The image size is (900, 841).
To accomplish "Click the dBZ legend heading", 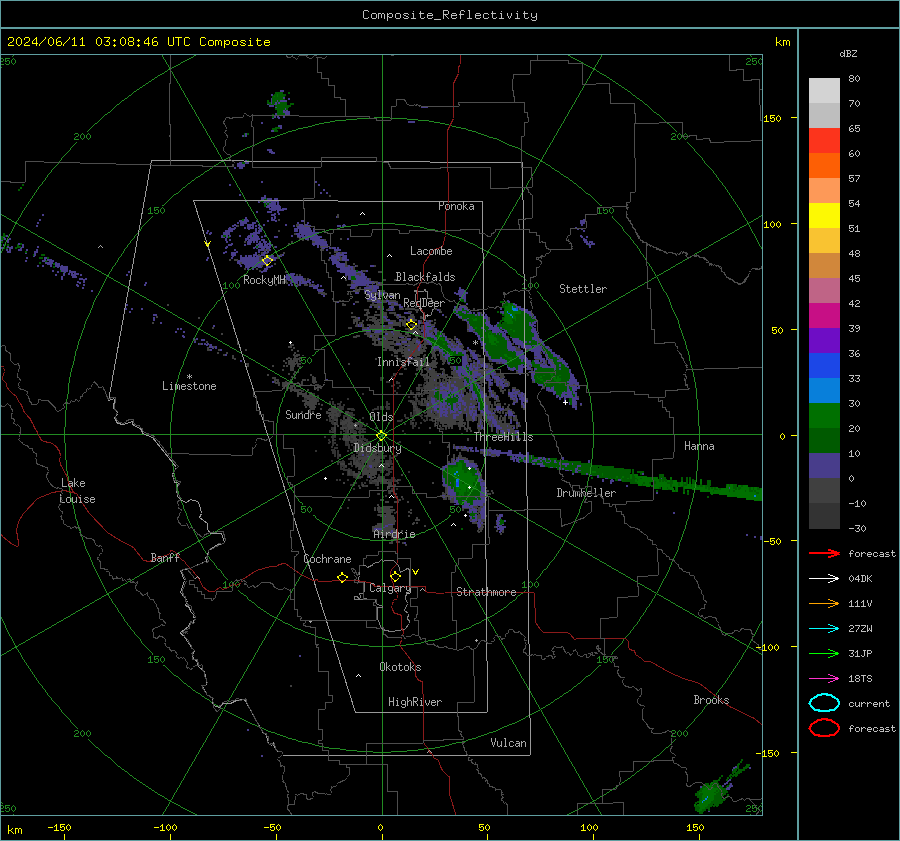I will click(848, 53).
